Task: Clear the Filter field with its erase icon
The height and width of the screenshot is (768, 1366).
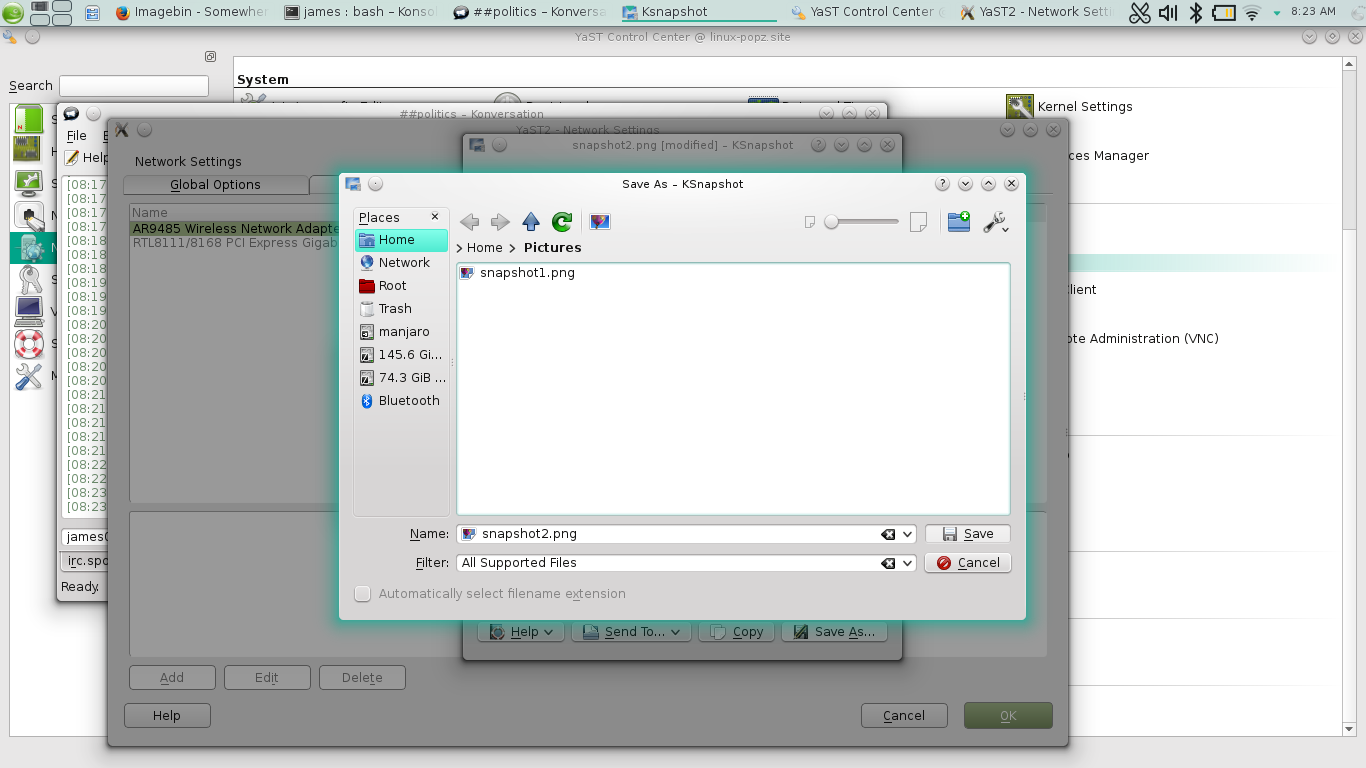Action: tap(887, 563)
